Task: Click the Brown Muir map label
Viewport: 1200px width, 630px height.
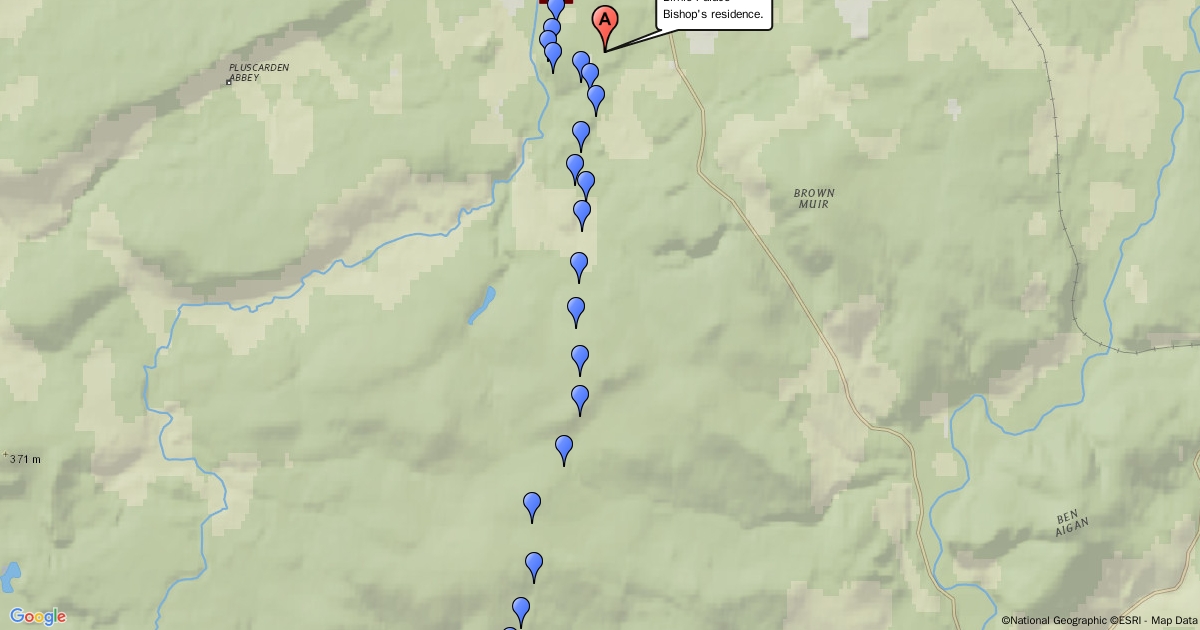Action: coord(815,198)
